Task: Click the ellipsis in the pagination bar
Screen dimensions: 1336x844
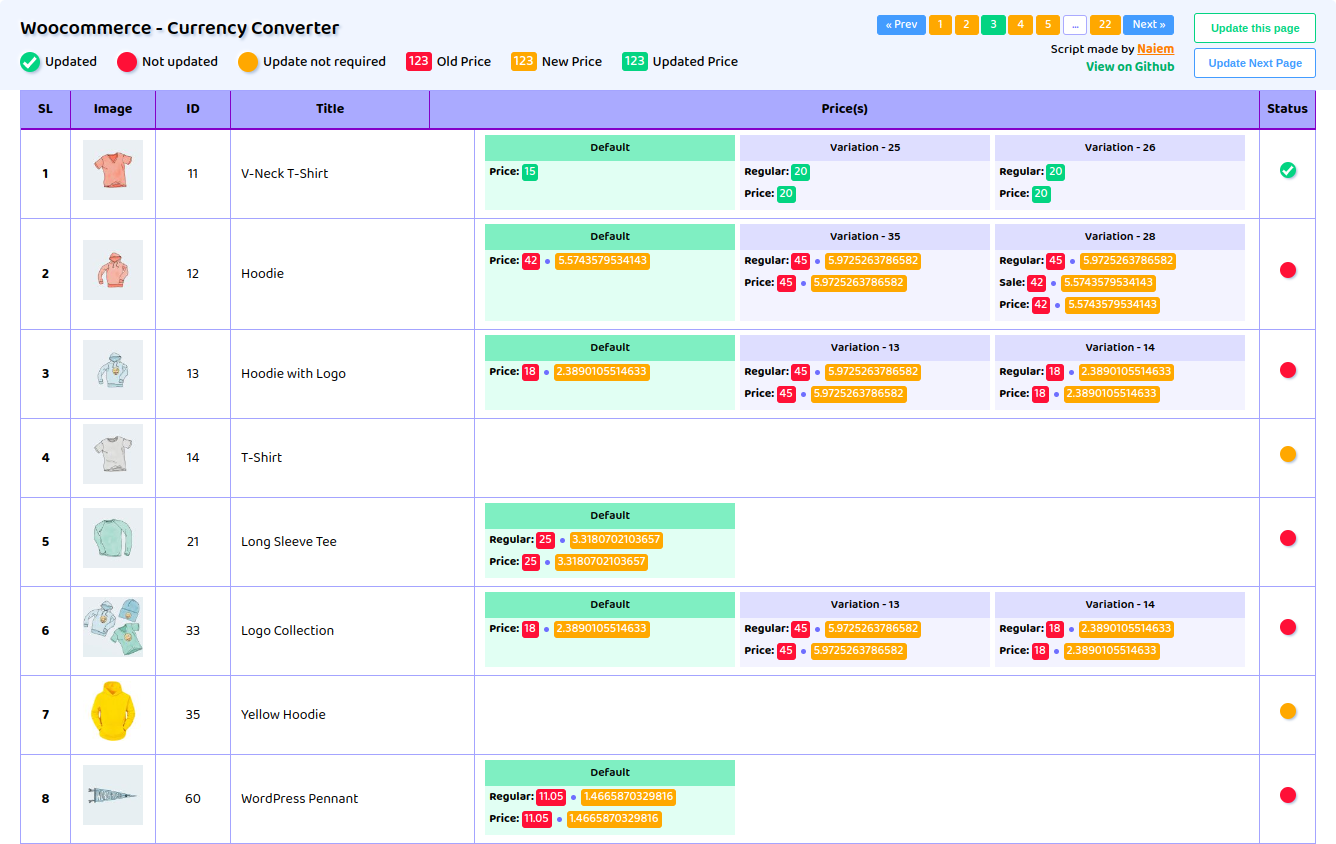Action: click(x=1074, y=24)
